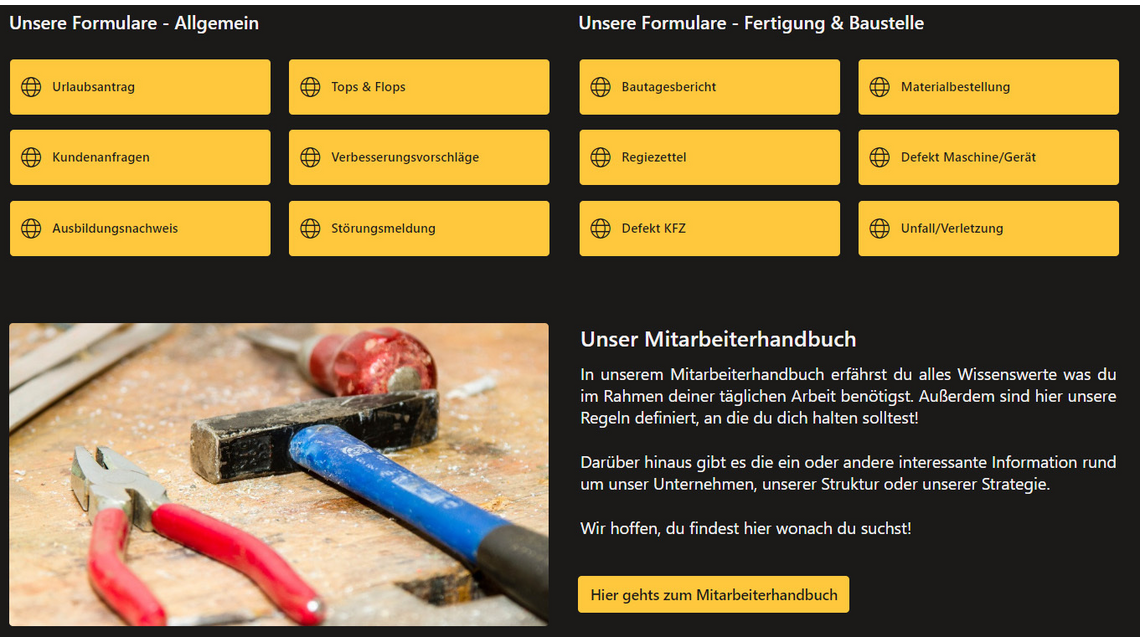Open Defekt Maschine/Gerät form
This screenshot has width=1140, height=642.
pyautogui.click(x=989, y=157)
